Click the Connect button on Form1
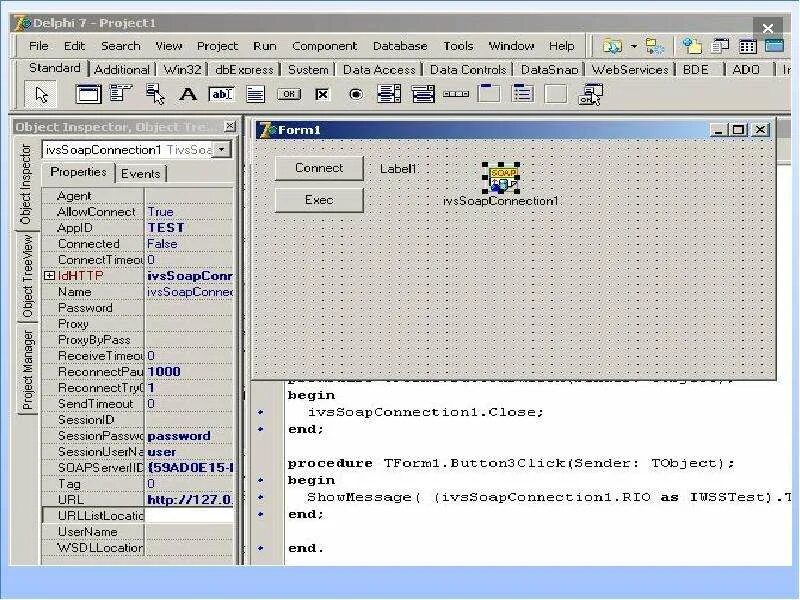800x600 pixels. click(x=319, y=168)
